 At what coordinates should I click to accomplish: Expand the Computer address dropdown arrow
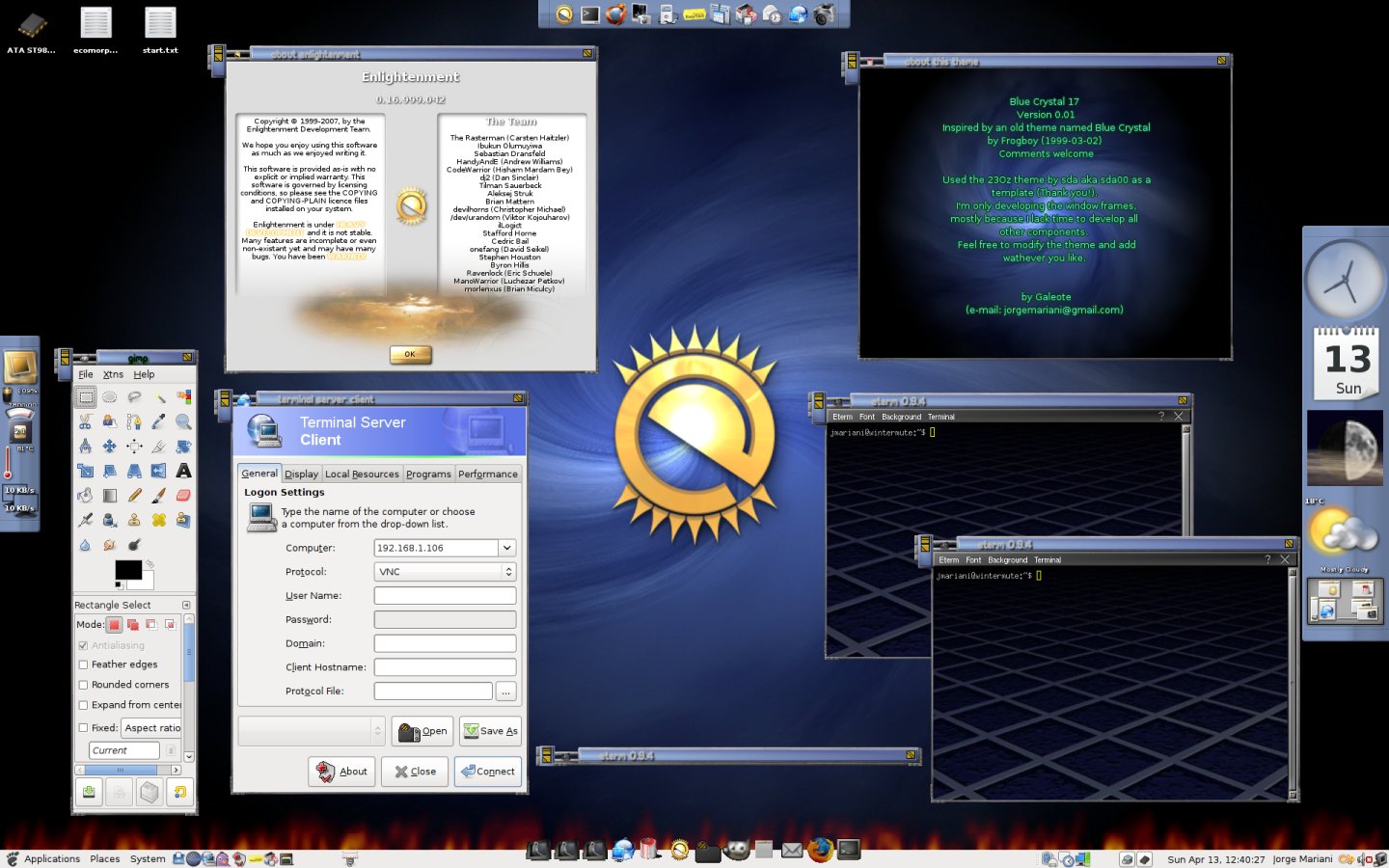(506, 548)
